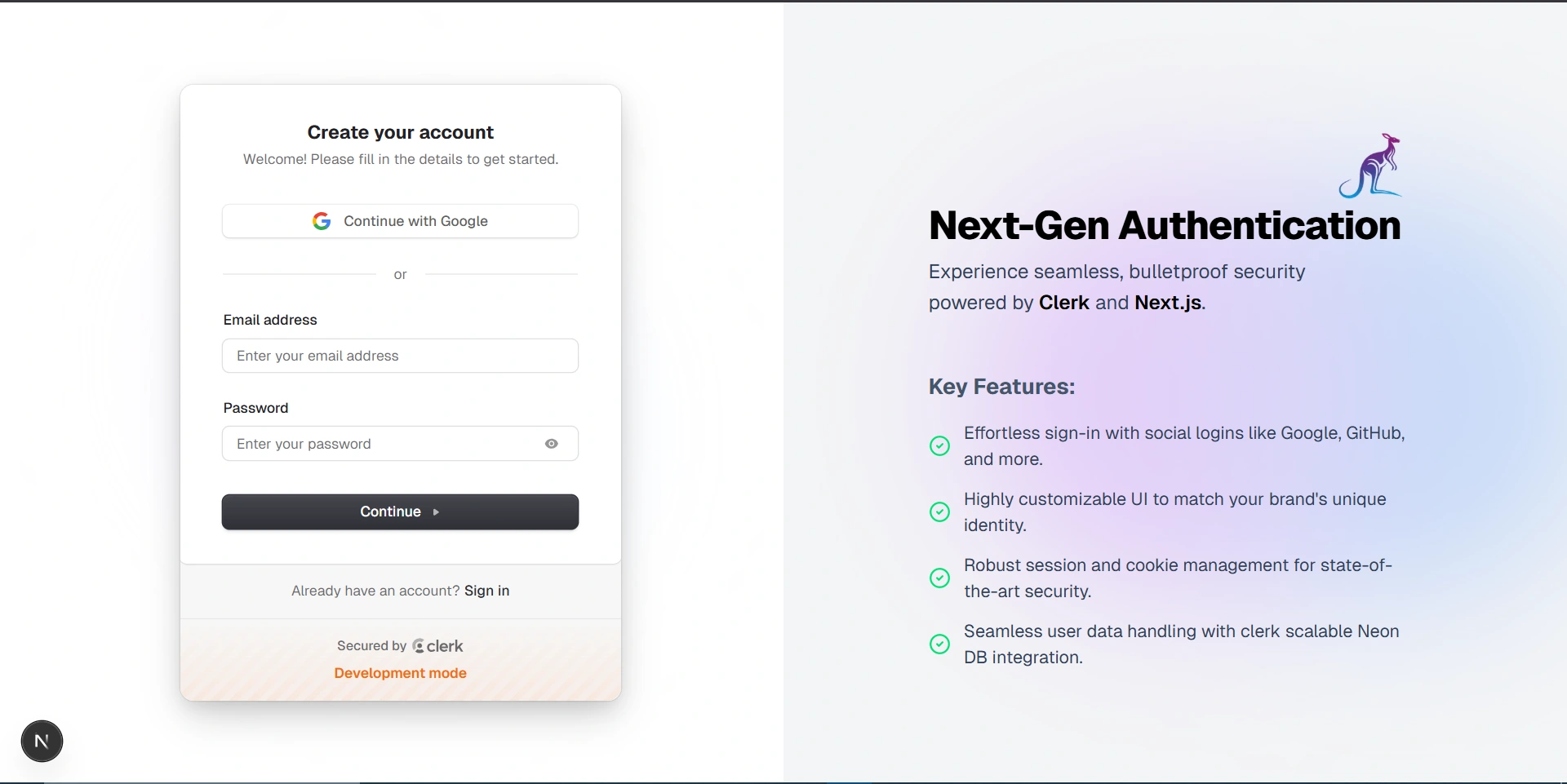Click the Password field label
This screenshot has width=1567, height=784.
[x=255, y=408]
